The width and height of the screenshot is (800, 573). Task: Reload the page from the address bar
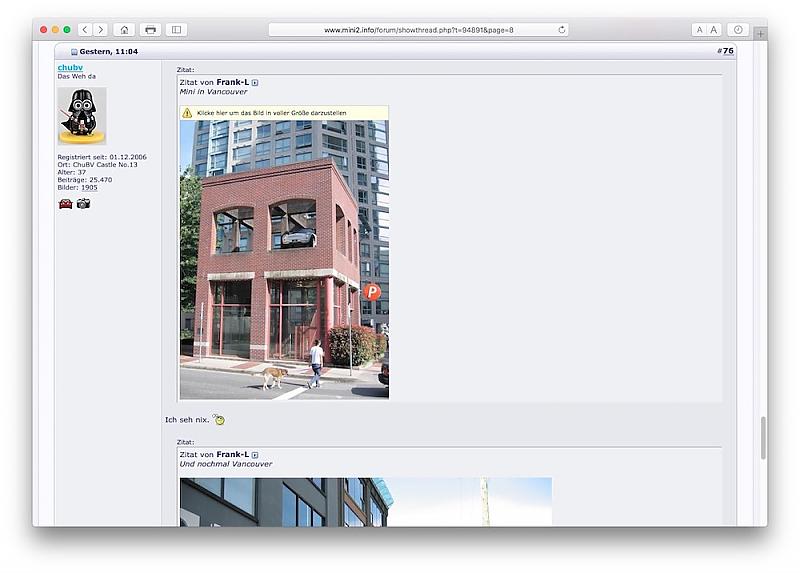pyautogui.click(x=562, y=30)
